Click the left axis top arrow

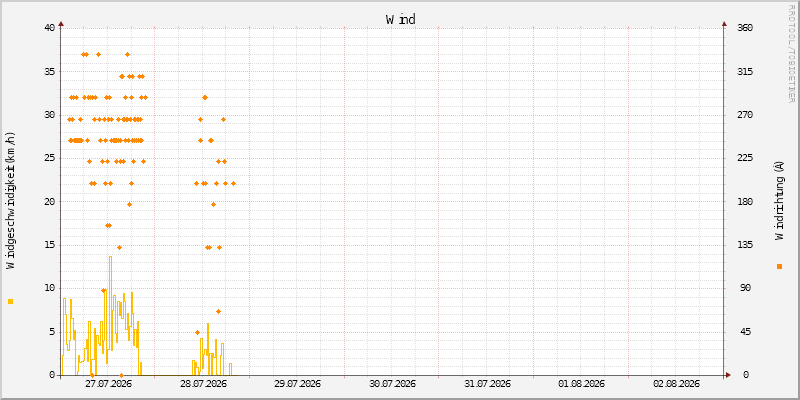[x=61, y=23]
